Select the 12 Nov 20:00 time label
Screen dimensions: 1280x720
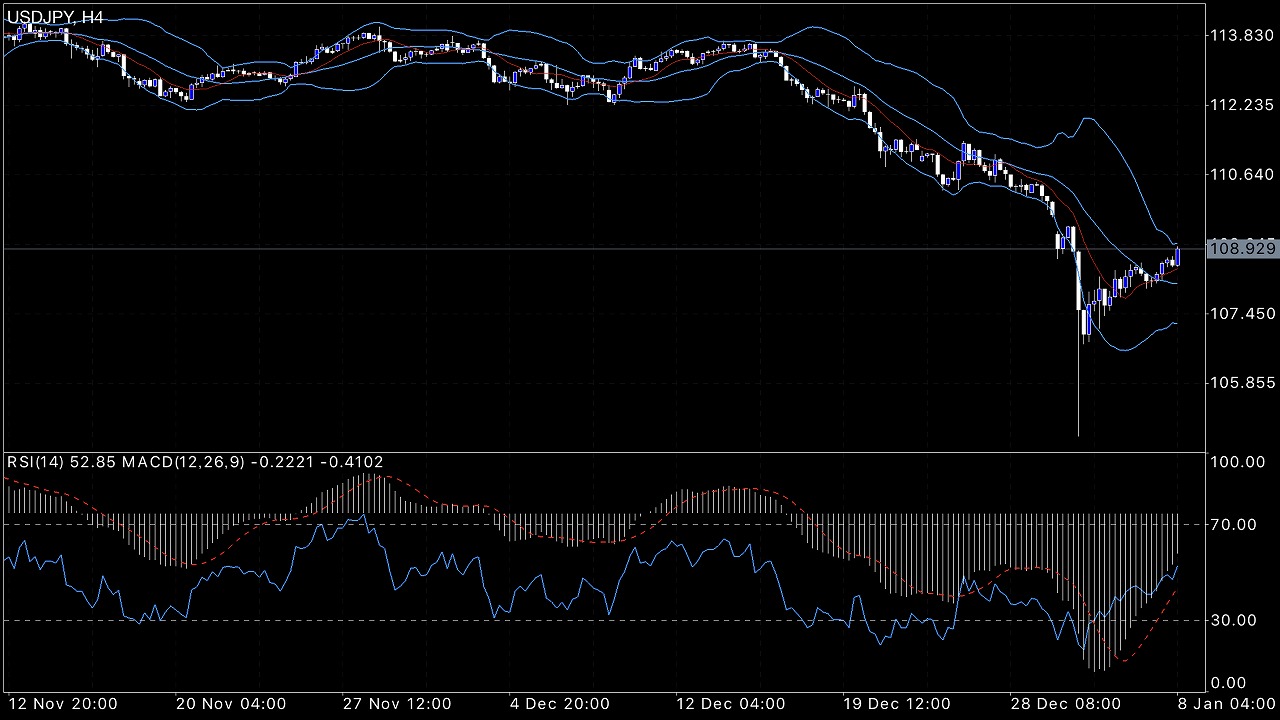click(x=64, y=703)
